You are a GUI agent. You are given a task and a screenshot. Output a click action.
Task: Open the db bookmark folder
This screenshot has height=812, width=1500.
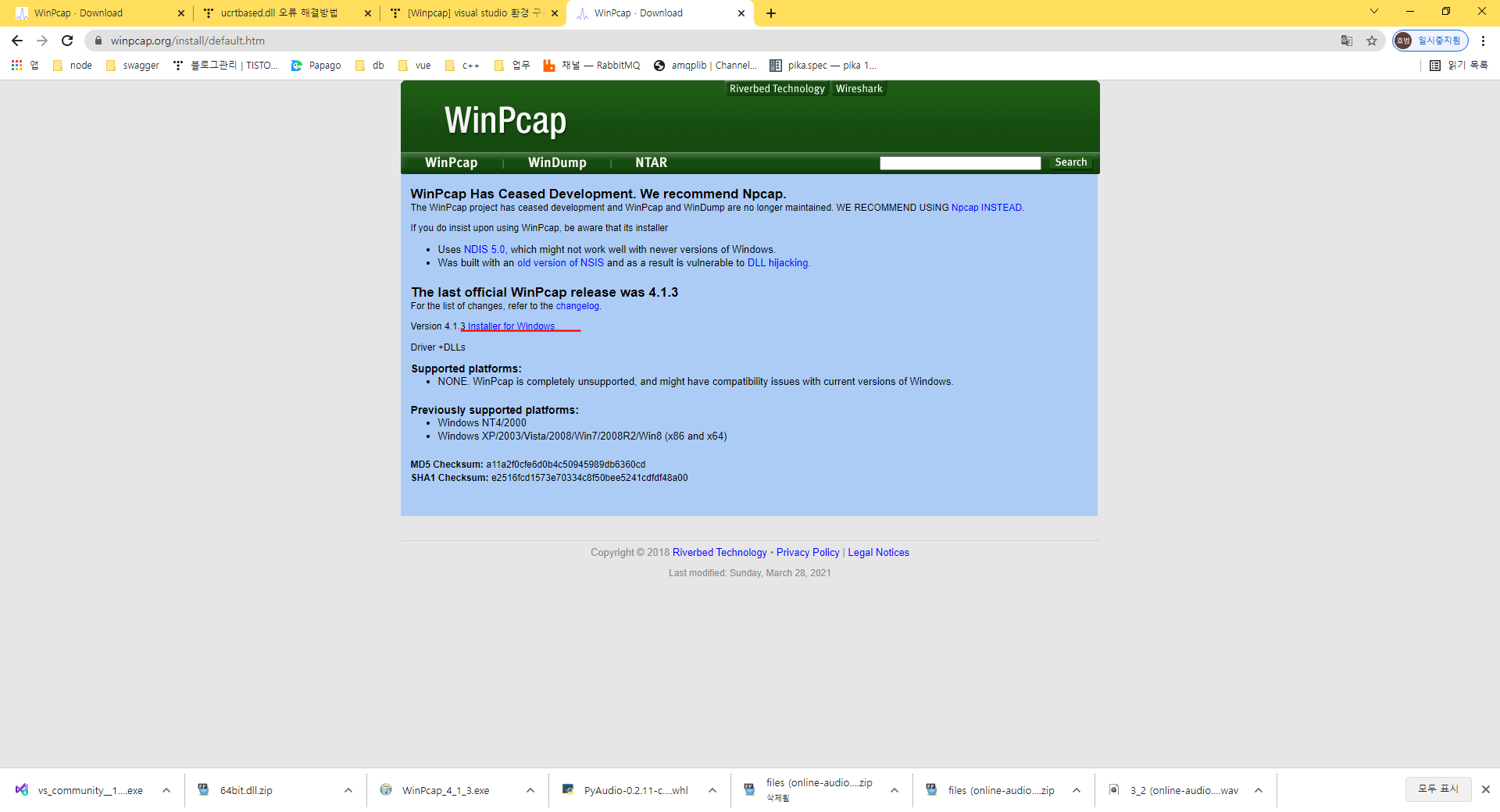(370, 66)
